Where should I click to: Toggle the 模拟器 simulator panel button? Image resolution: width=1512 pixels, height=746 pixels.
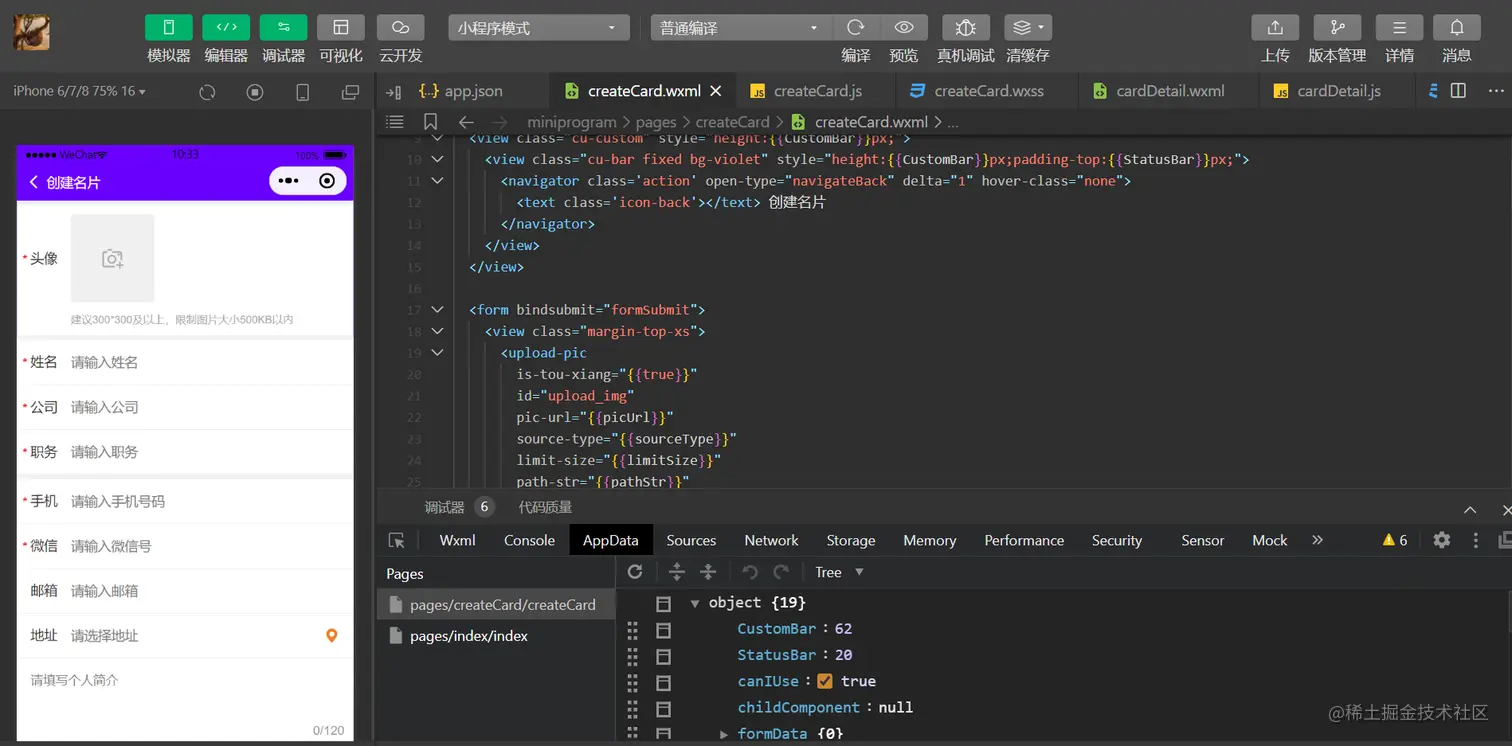168,27
